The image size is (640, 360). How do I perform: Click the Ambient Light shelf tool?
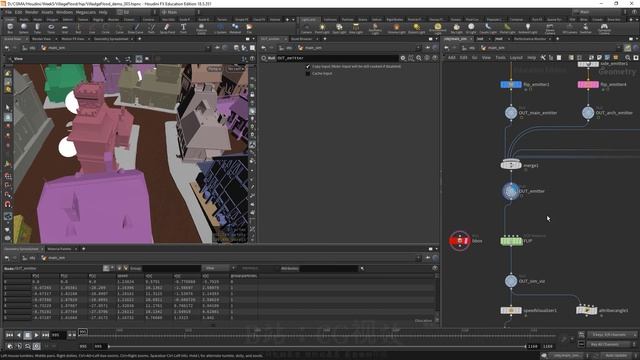click(x=528, y=28)
